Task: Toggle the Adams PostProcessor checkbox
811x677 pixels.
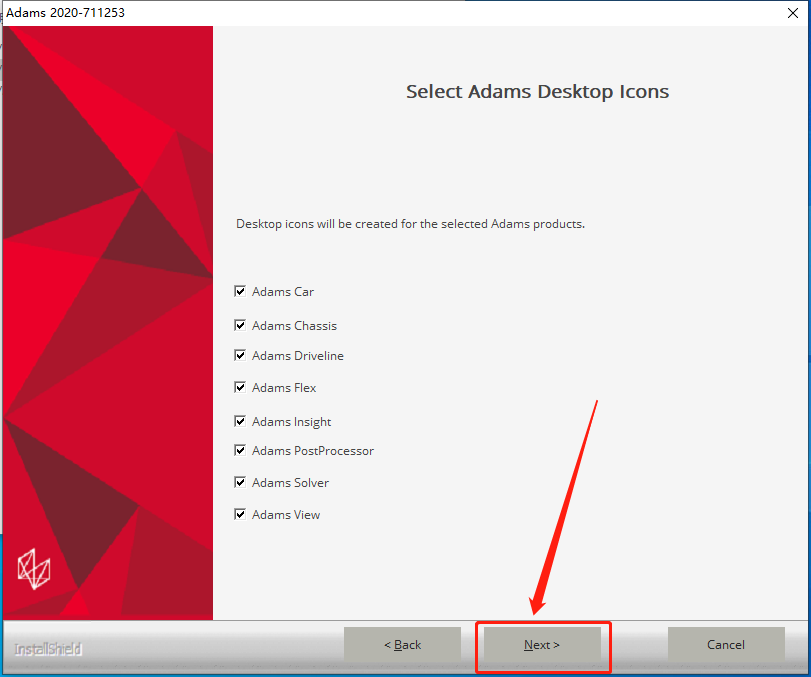Action: pyautogui.click(x=240, y=450)
